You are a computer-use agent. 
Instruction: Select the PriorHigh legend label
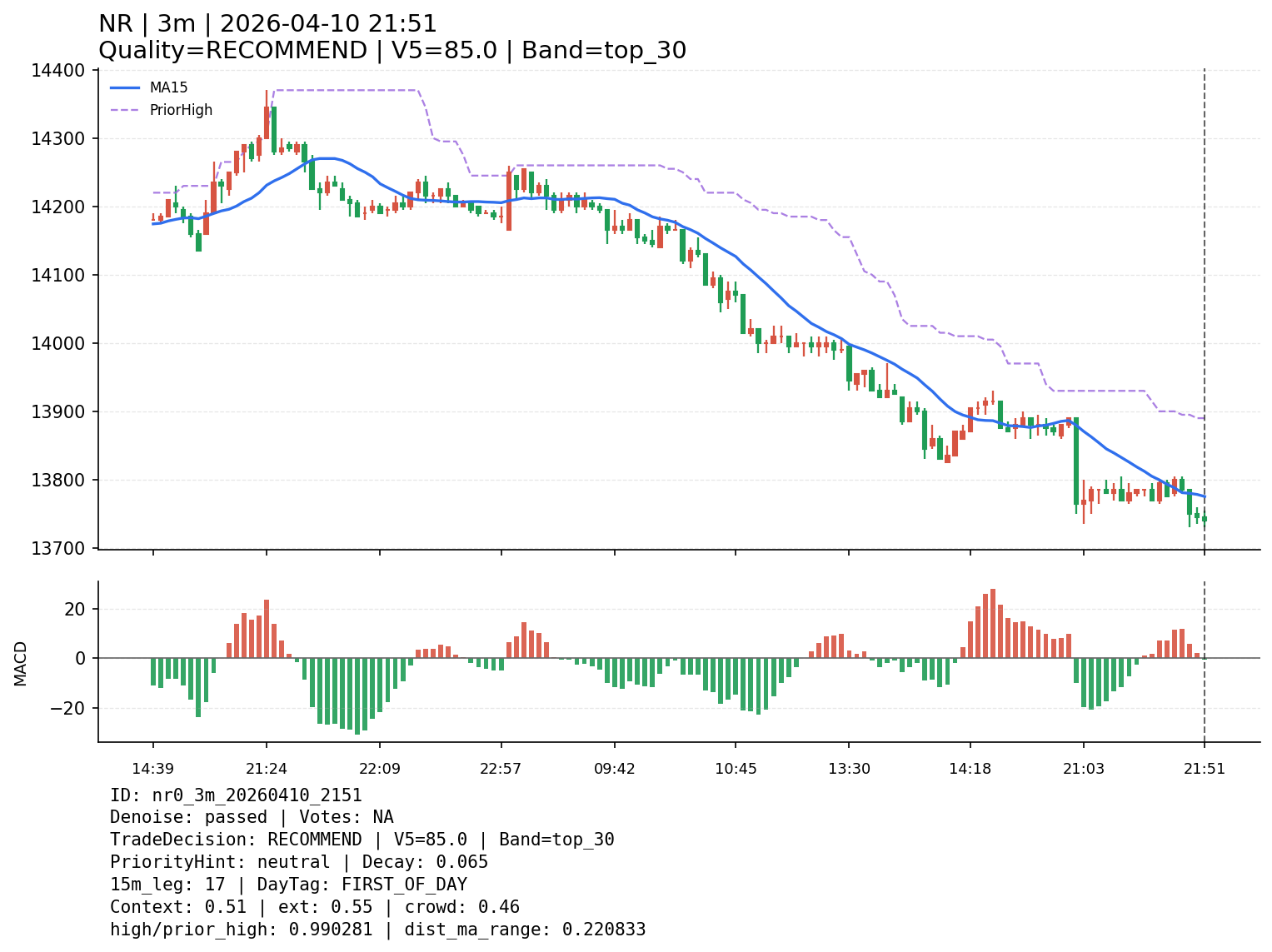[x=181, y=110]
